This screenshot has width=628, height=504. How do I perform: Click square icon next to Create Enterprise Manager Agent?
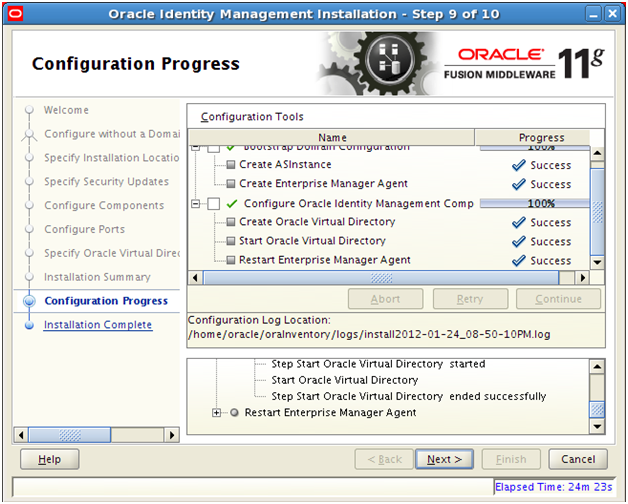click(x=230, y=184)
